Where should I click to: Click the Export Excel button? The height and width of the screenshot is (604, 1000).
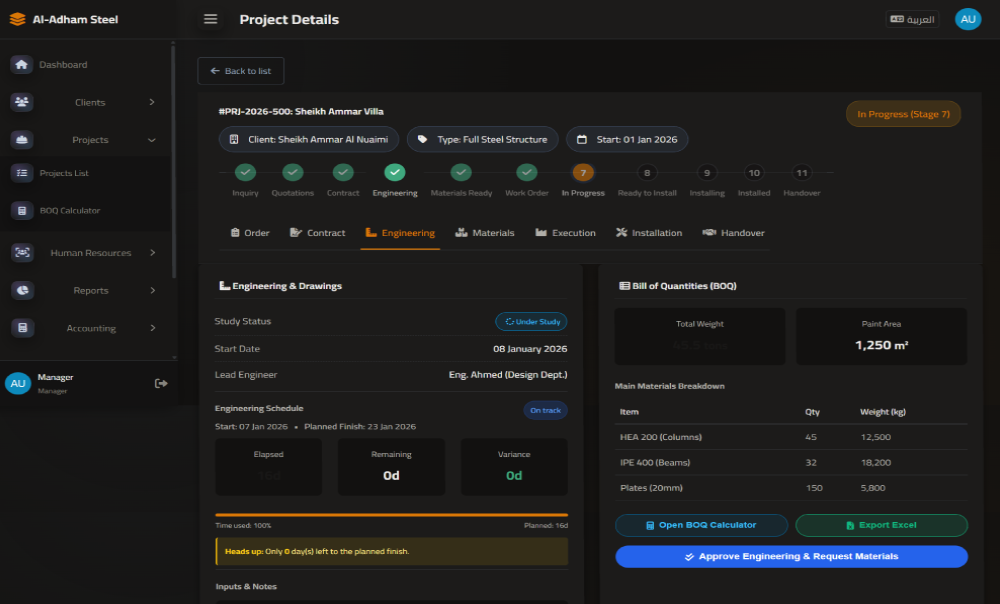click(881, 525)
